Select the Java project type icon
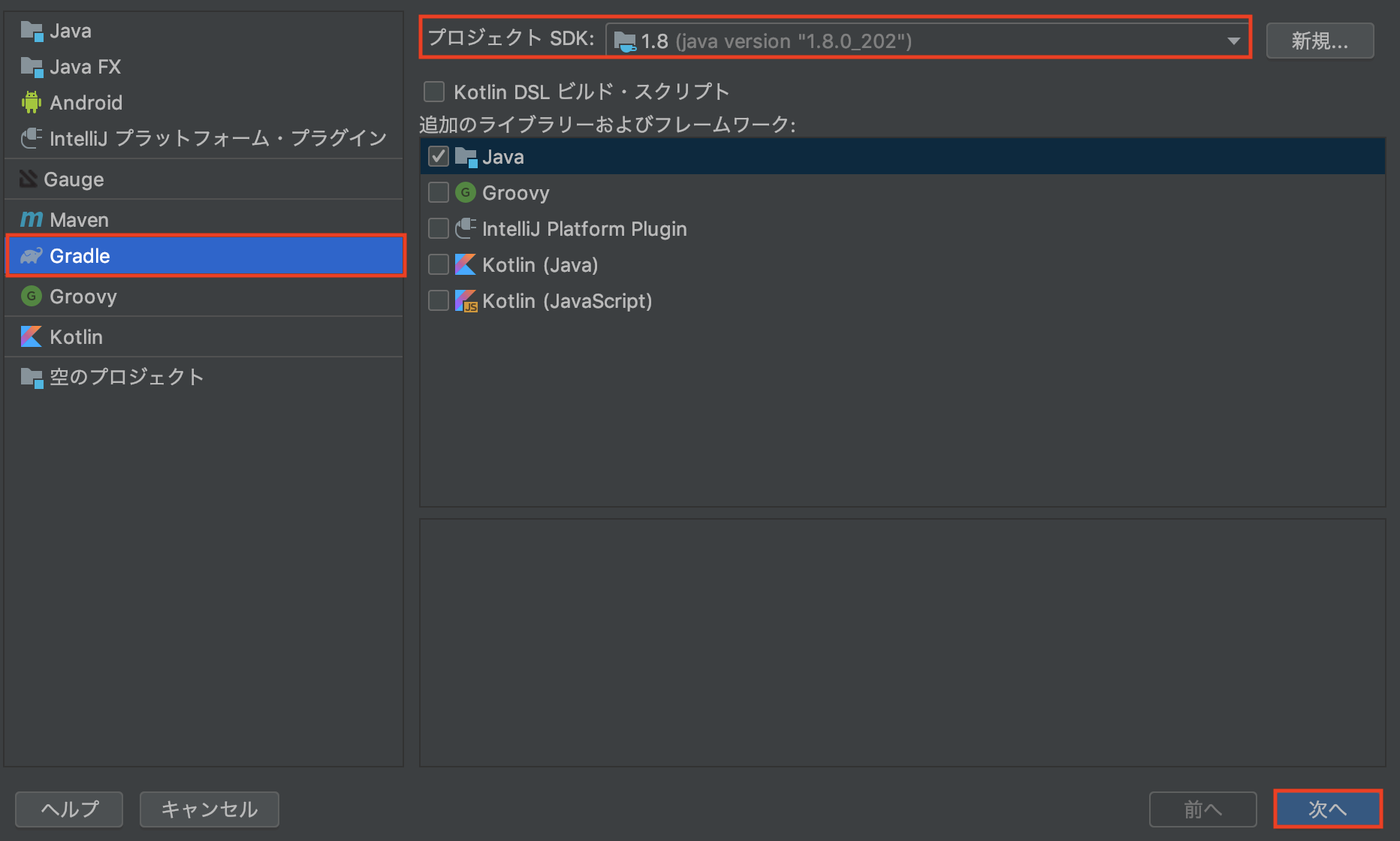Image resolution: width=1400 pixels, height=841 pixels. (x=32, y=31)
